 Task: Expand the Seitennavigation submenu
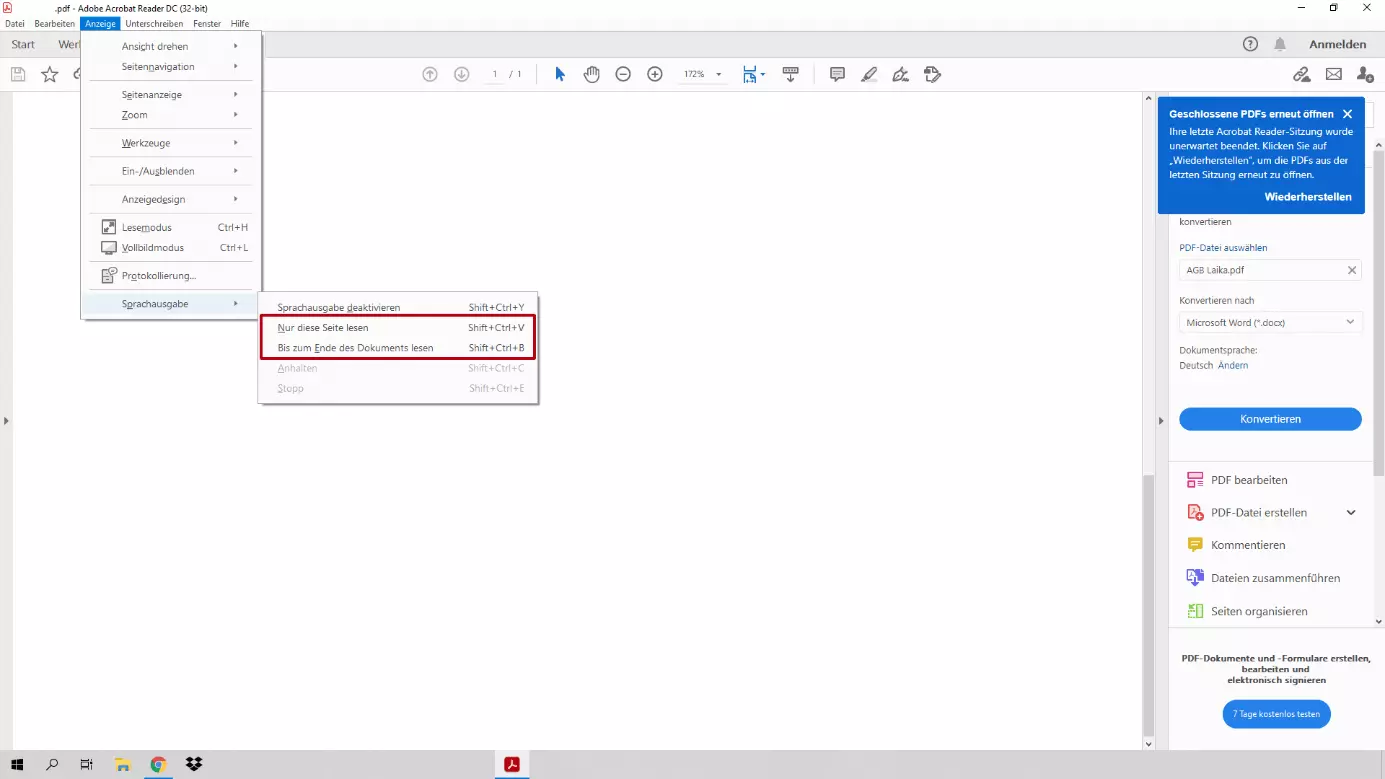(171, 66)
